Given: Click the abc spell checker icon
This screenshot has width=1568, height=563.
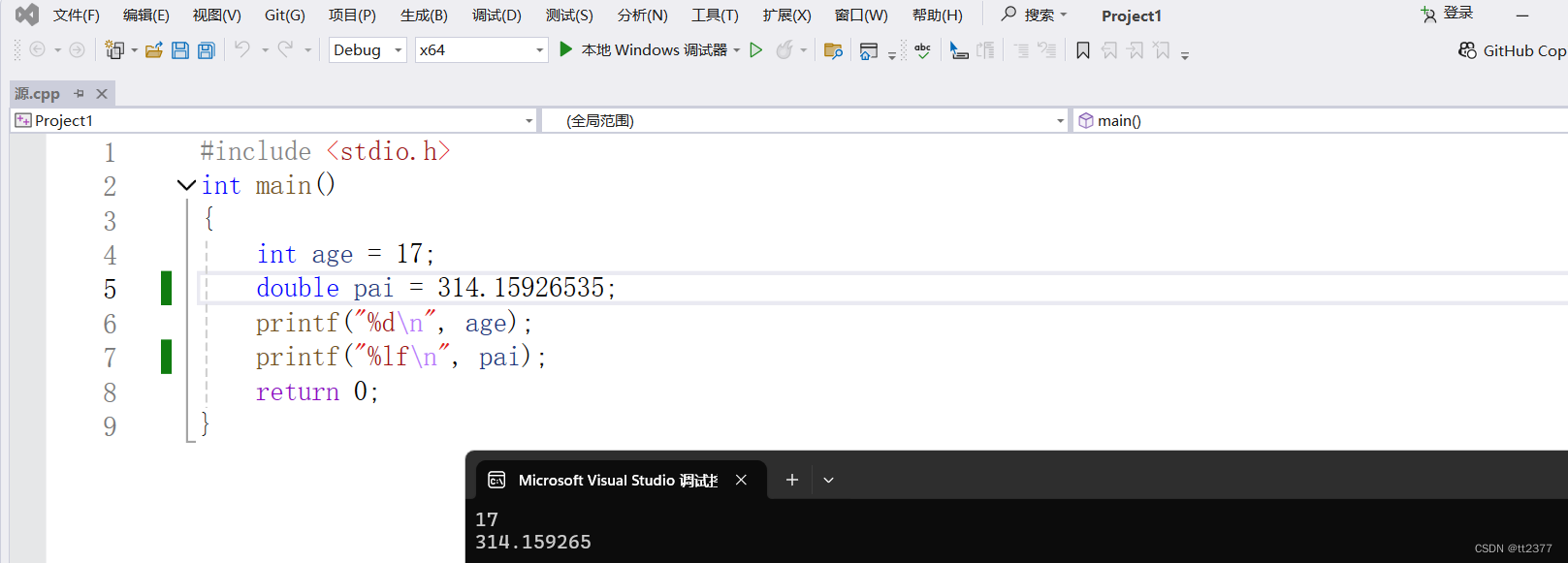Looking at the screenshot, I should point(922,49).
